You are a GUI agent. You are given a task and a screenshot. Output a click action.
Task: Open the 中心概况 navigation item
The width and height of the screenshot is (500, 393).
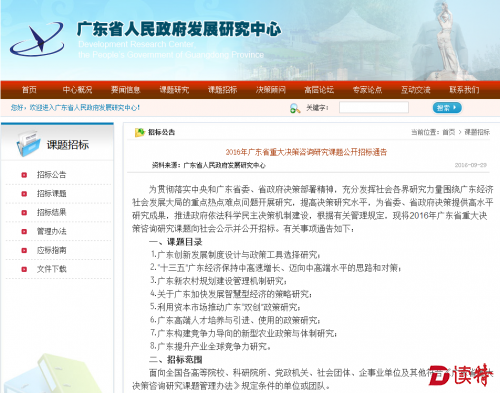pyautogui.click(x=77, y=90)
